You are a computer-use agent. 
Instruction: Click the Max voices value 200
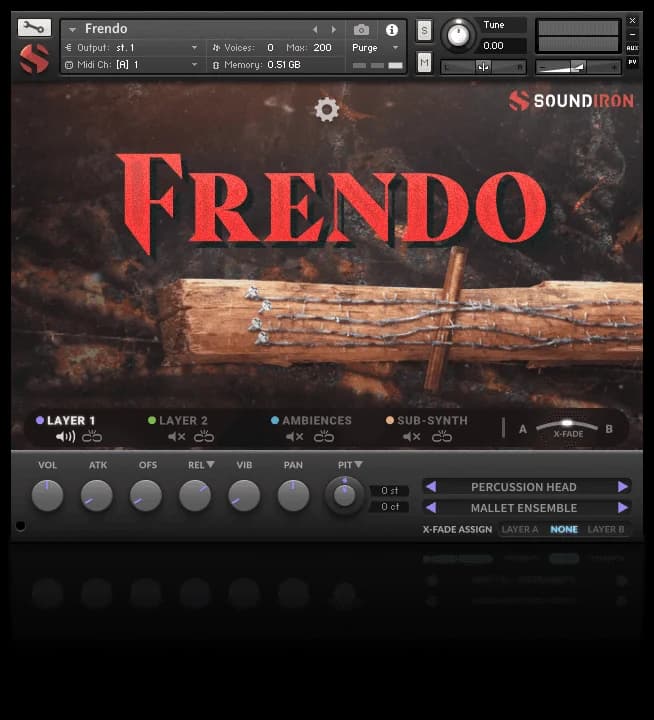click(x=322, y=47)
